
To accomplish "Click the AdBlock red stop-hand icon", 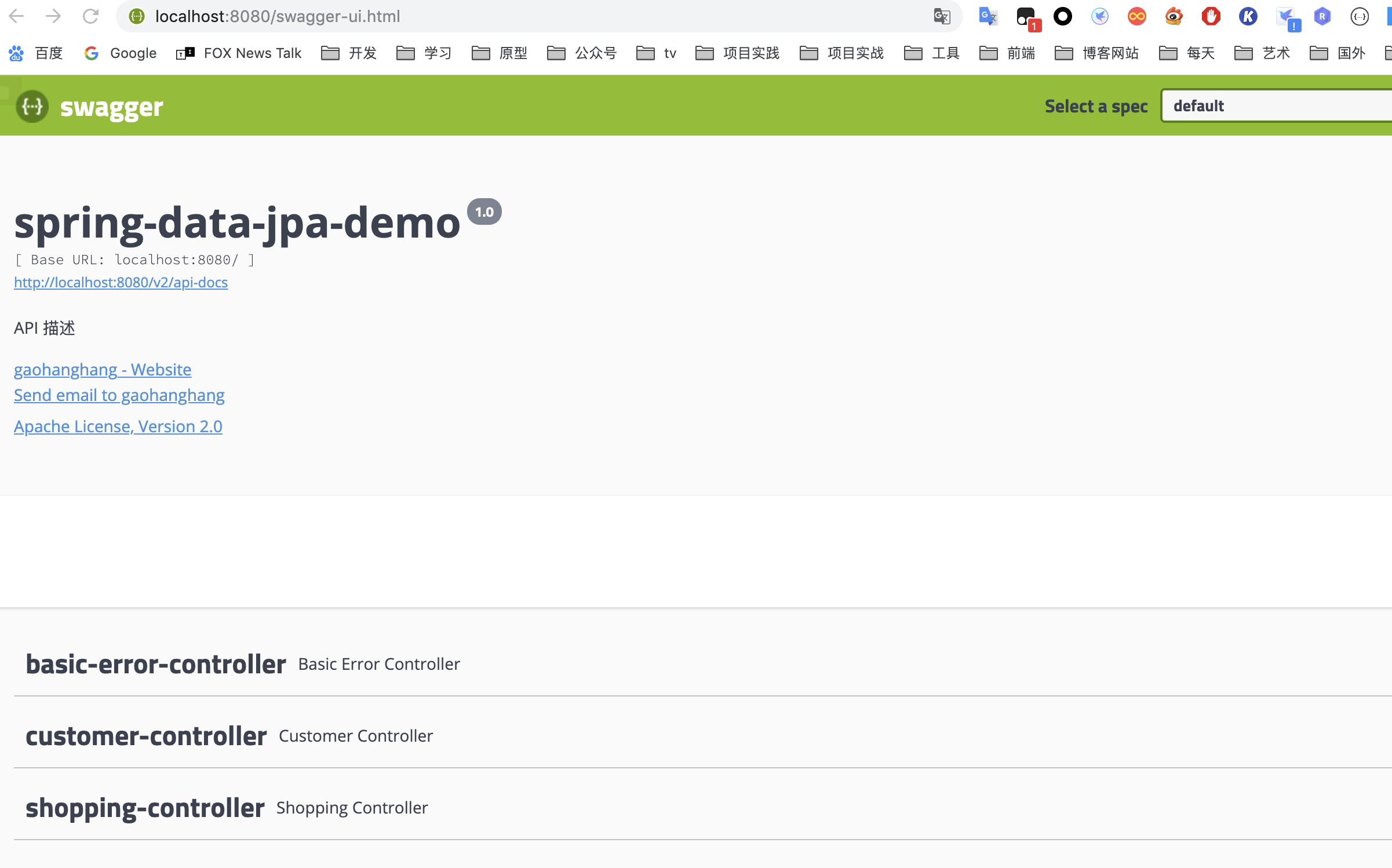I will click(1211, 16).
